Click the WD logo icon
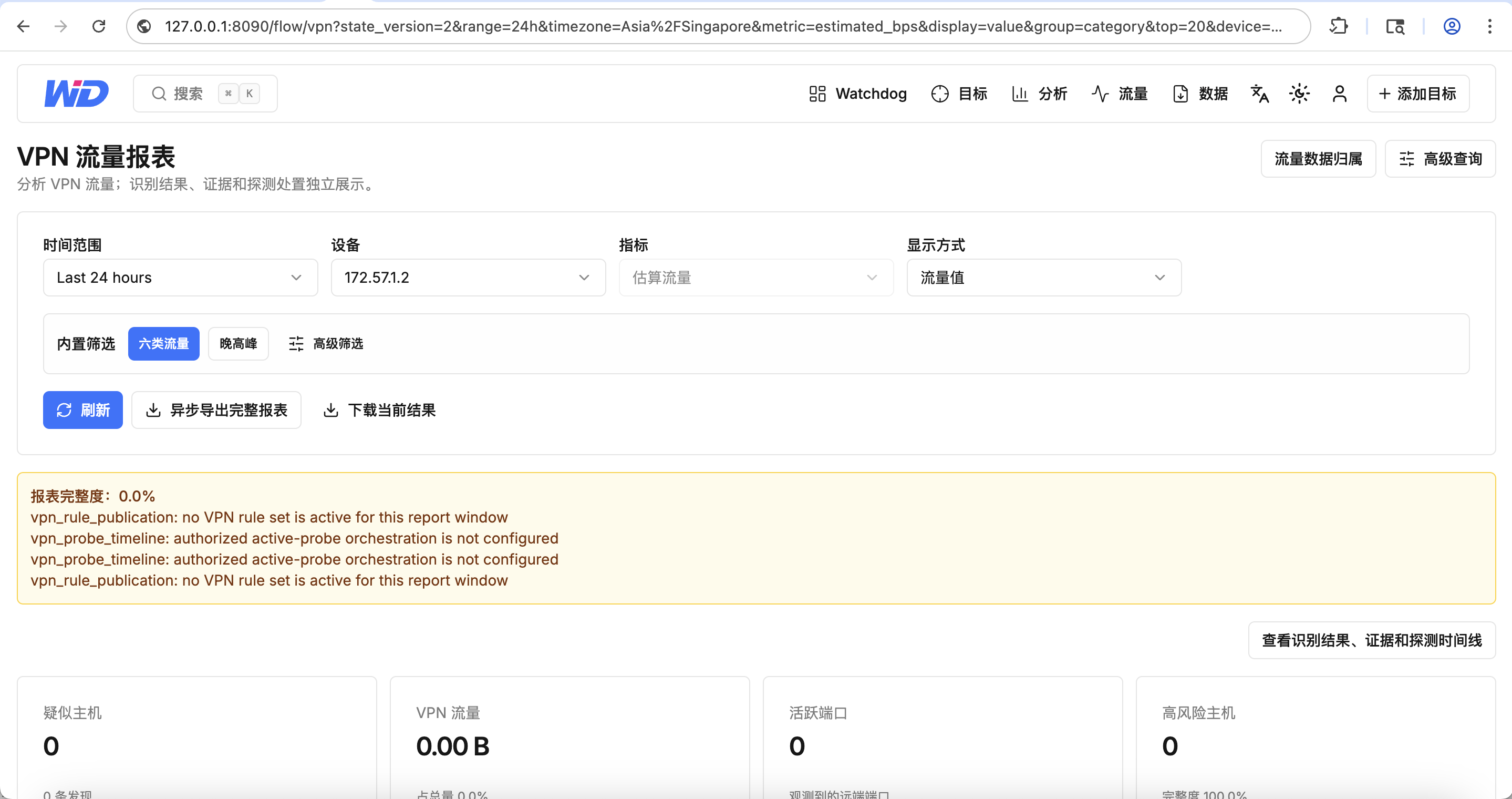The width and height of the screenshot is (1512, 799). (x=76, y=94)
